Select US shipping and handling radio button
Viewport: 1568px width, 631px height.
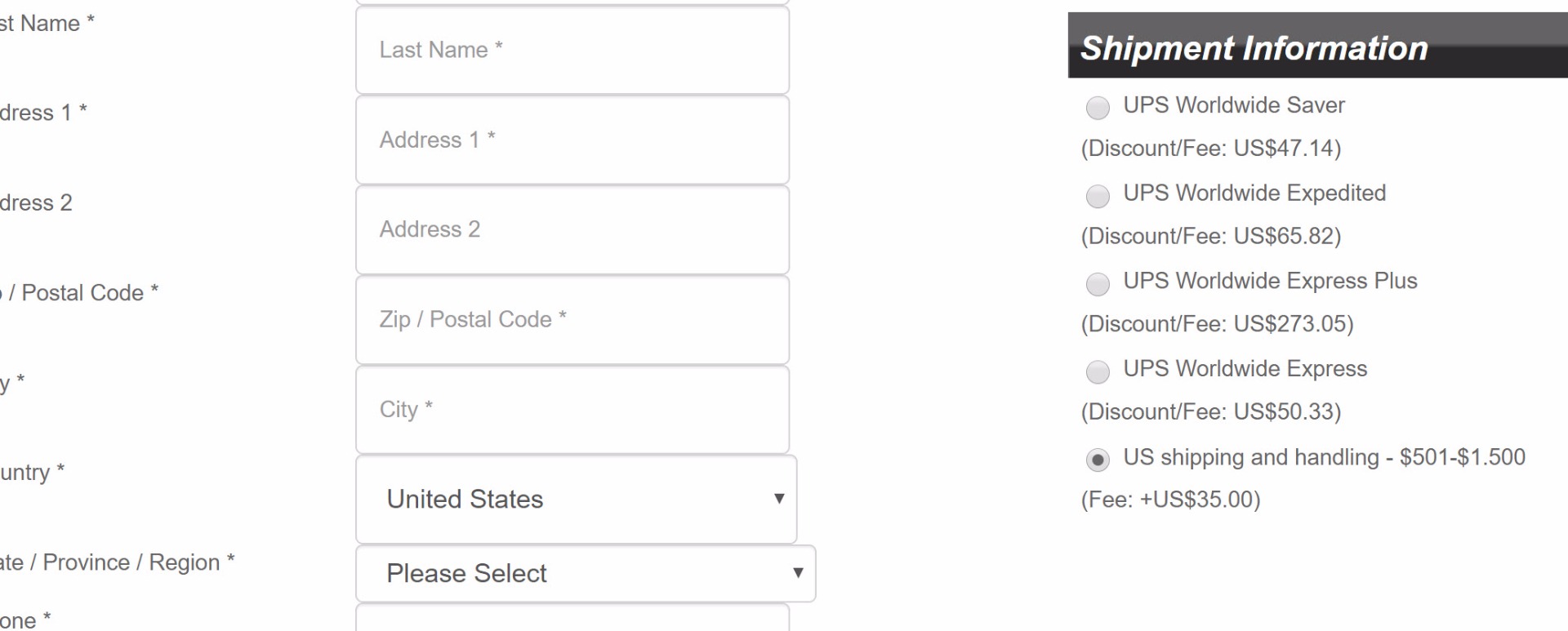pyautogui.click(x=1098, y=460)
